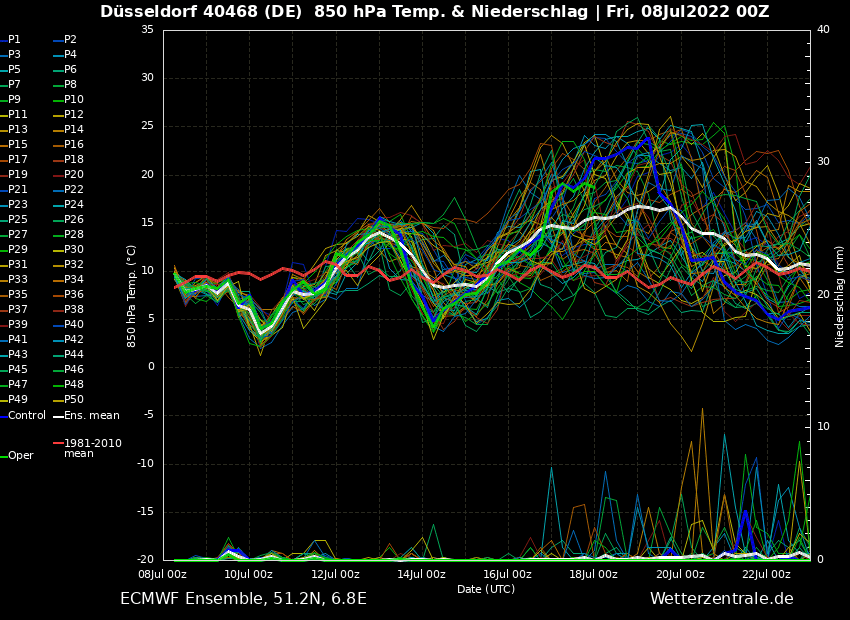
Task: Click the red 1981-2010 mean line swatch
Action: tap(58, 443)
